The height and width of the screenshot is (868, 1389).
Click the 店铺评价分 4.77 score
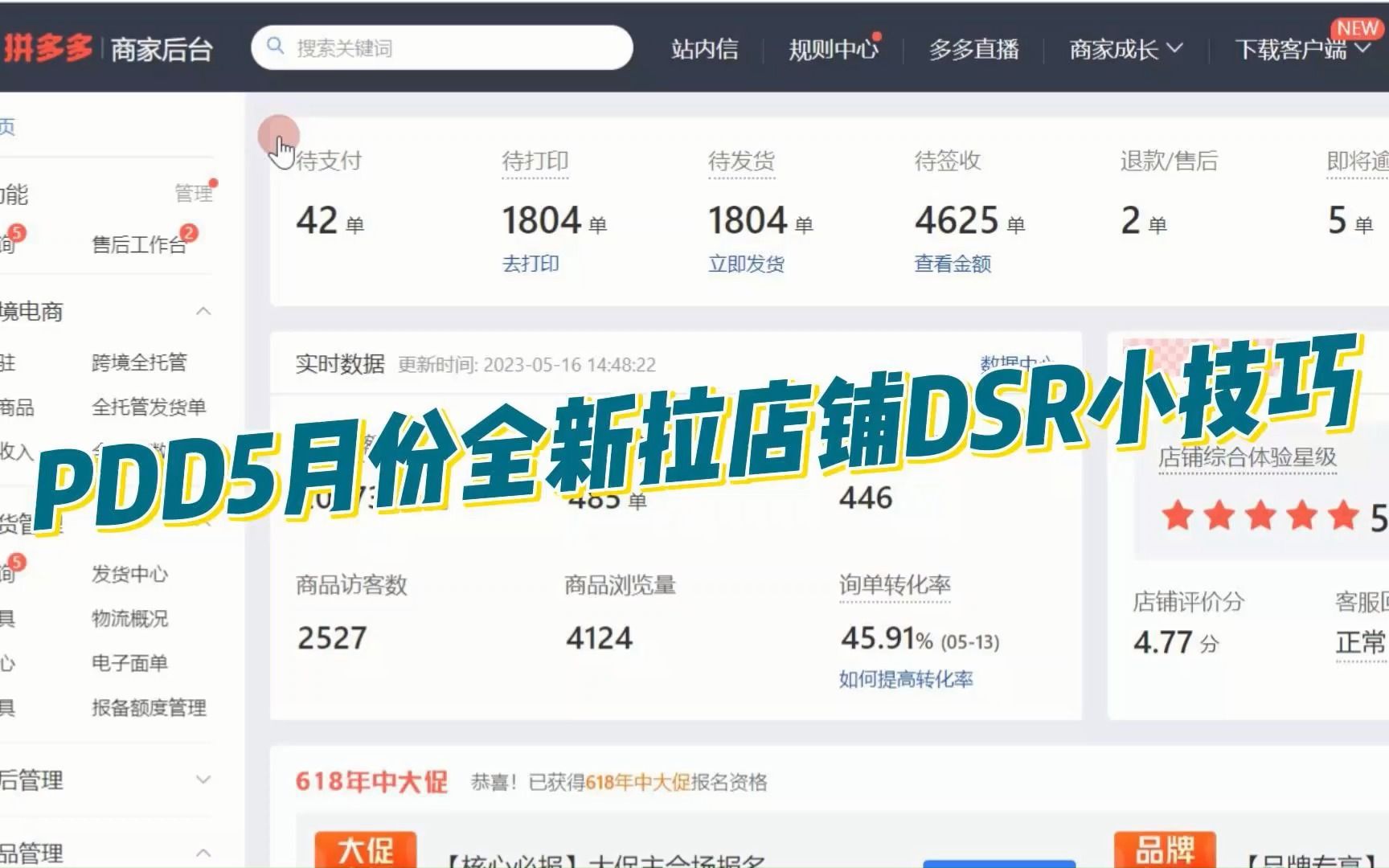tap(1176, 642)
